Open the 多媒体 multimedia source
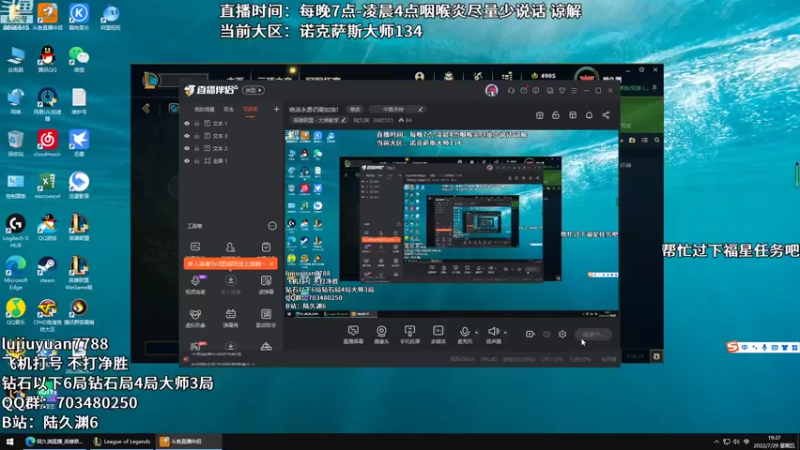 (438, 334)
